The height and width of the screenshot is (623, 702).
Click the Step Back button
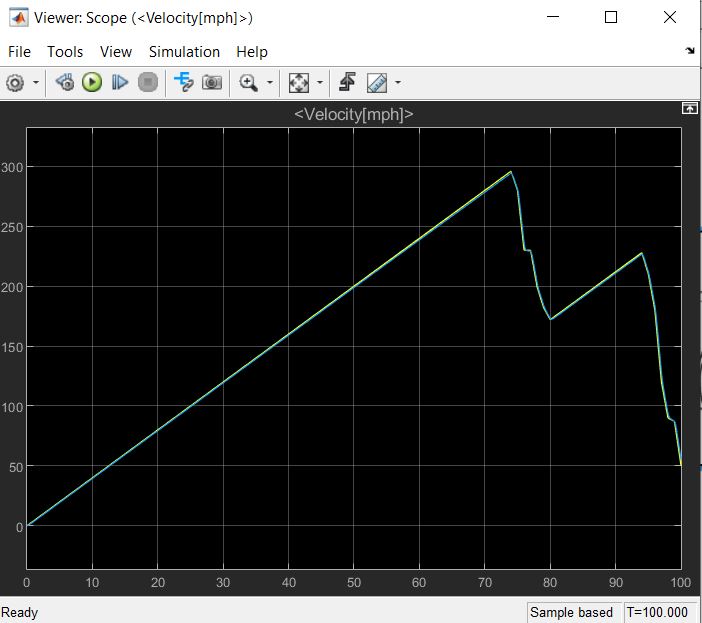pos(65,83)
